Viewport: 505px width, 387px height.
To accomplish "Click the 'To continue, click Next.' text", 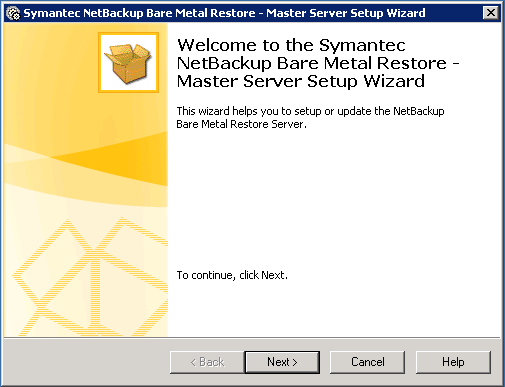I will click(232, 275).
